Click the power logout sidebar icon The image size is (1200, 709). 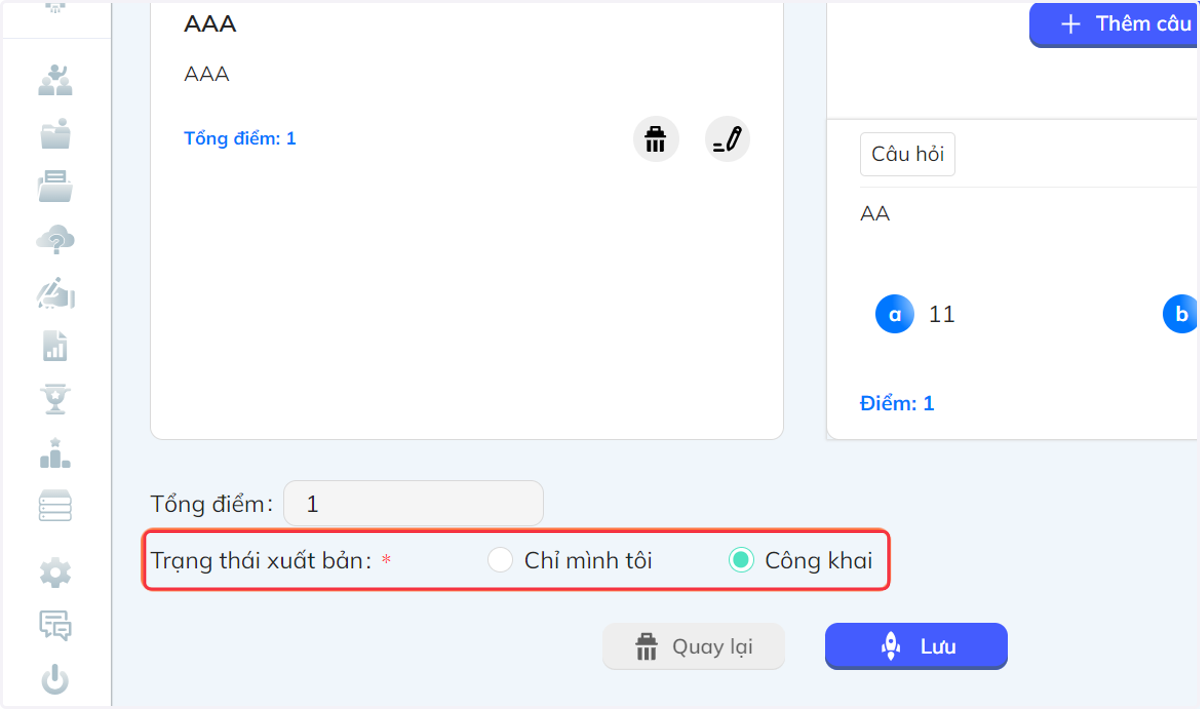(x=56, y=680)
